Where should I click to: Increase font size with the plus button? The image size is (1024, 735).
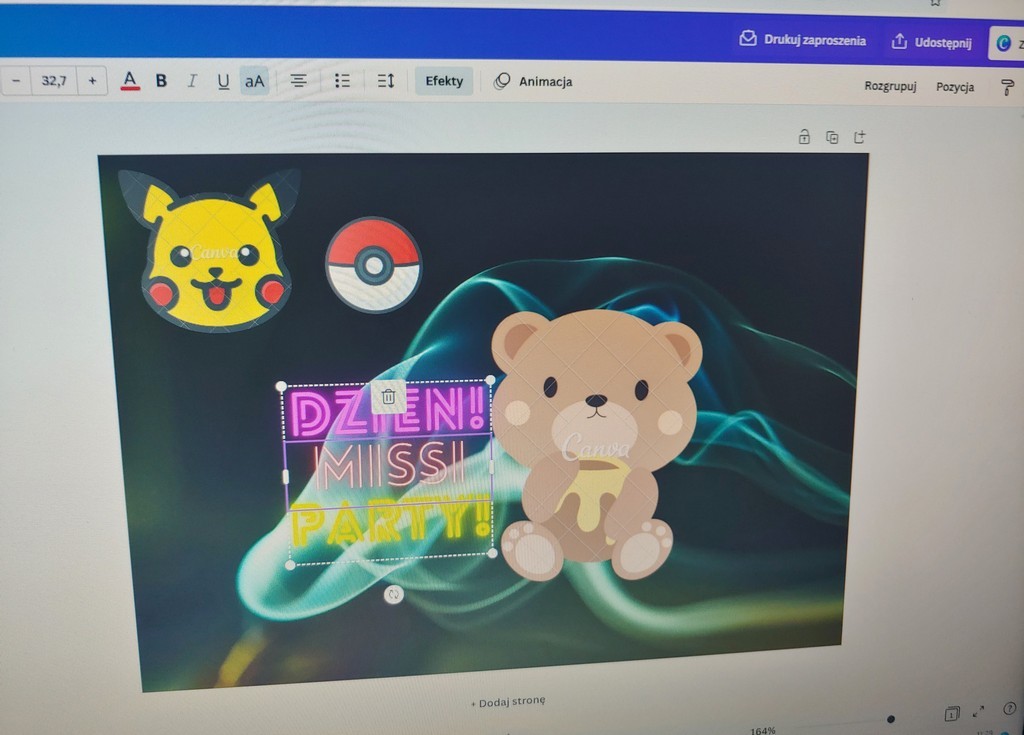tap(92, 81)
